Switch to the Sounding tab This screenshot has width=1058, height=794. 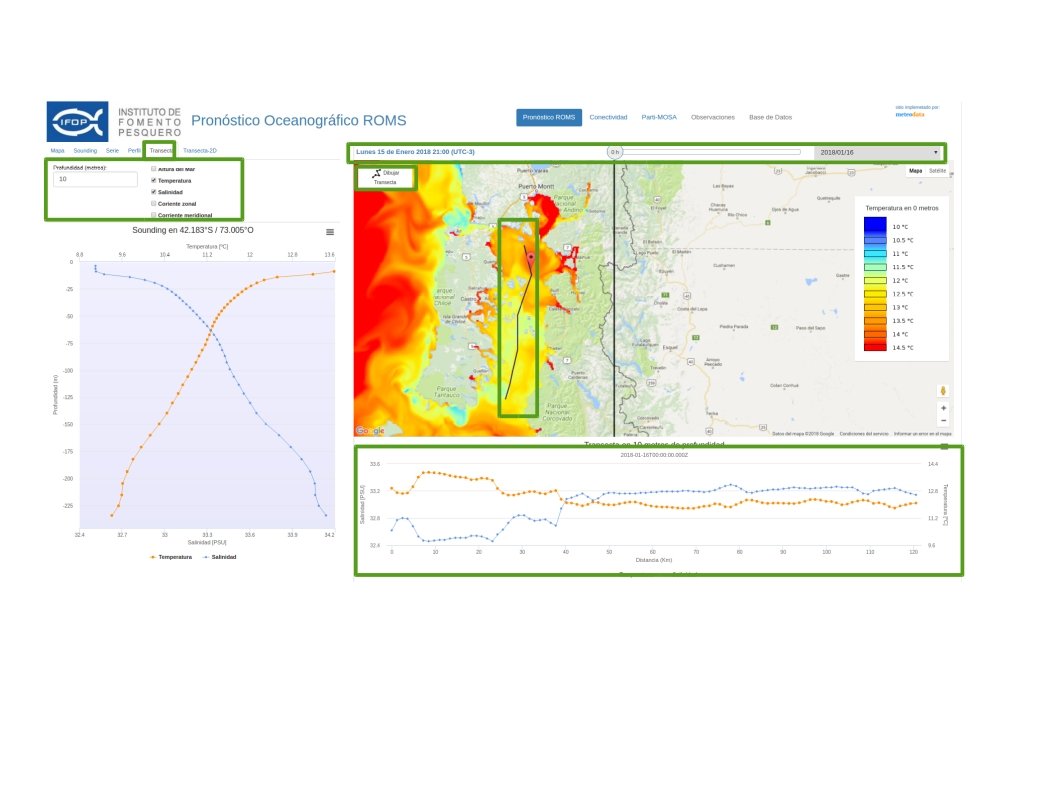85,150
